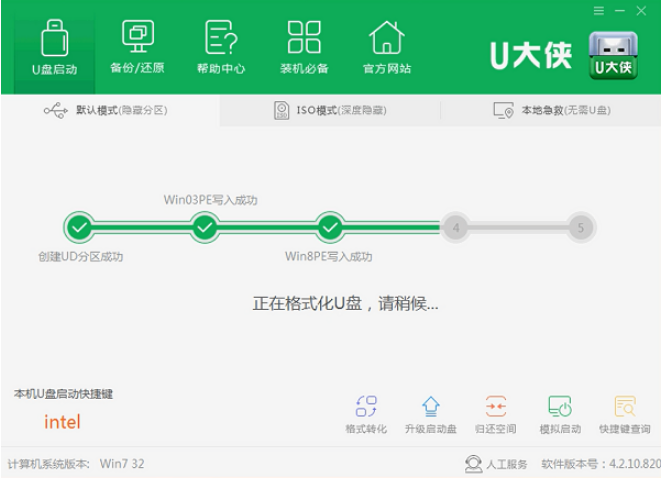Click the intel brand label
The width and height of the screenshot is (661, 478).
62,422
